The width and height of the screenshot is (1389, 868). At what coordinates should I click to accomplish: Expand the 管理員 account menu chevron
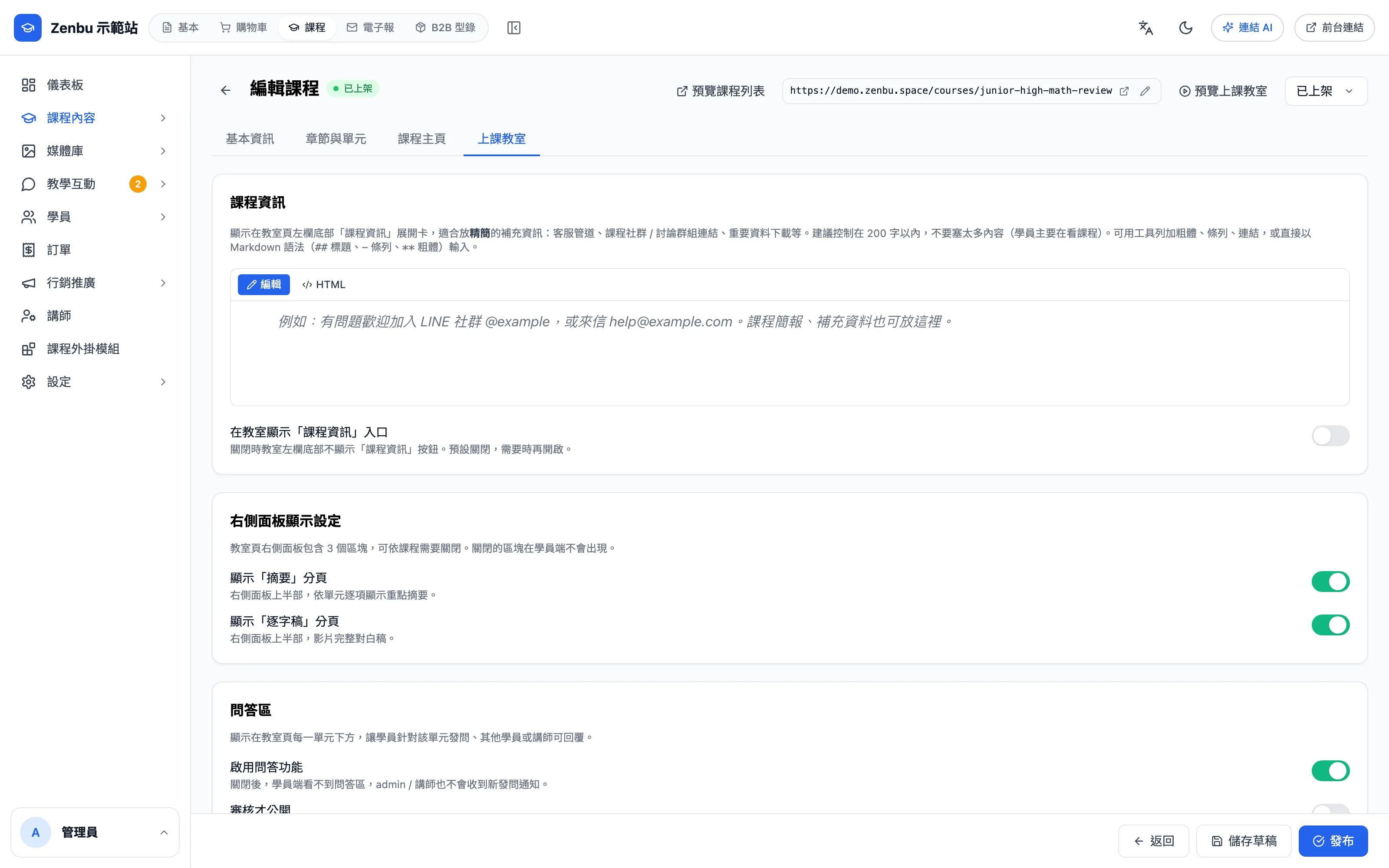click(x=164, y=832)
